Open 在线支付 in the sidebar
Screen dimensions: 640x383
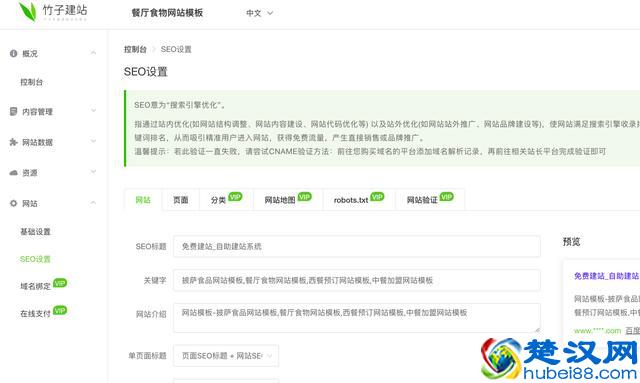(36, 314)
